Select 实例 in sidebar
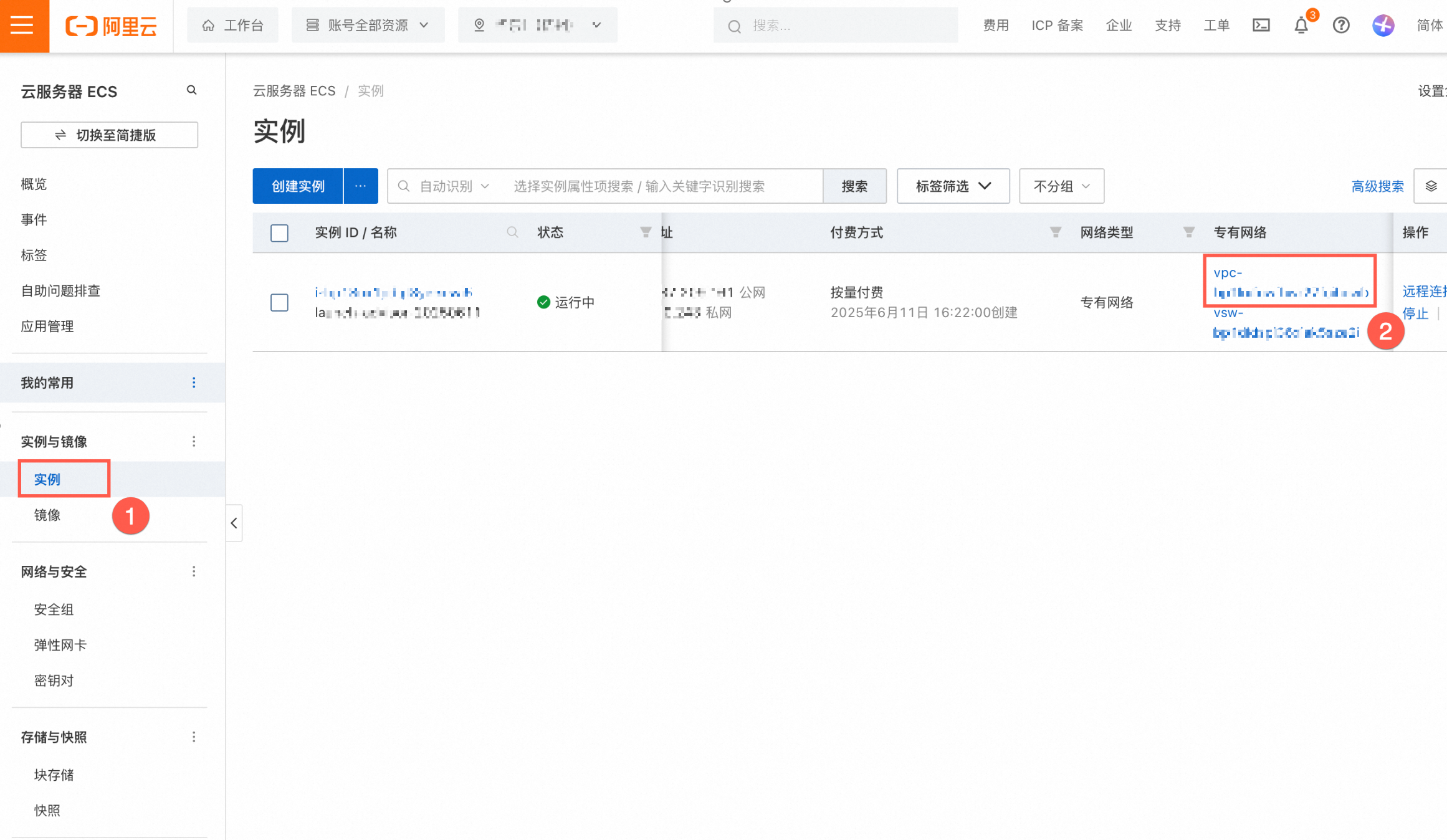1447x840 pixels. click(47, 479)
